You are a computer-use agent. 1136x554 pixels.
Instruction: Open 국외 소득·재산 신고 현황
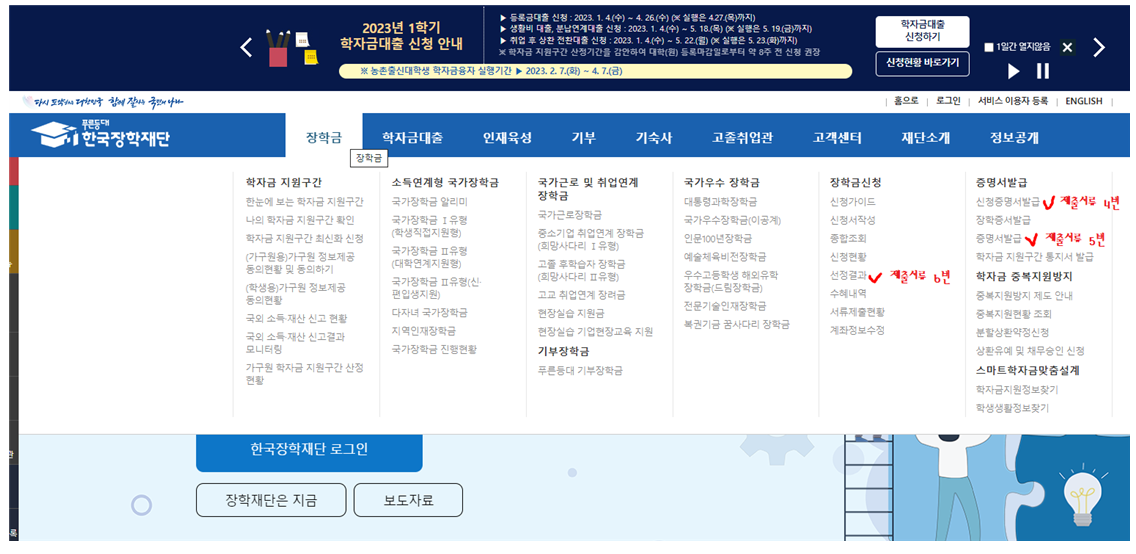pos(296,318)
